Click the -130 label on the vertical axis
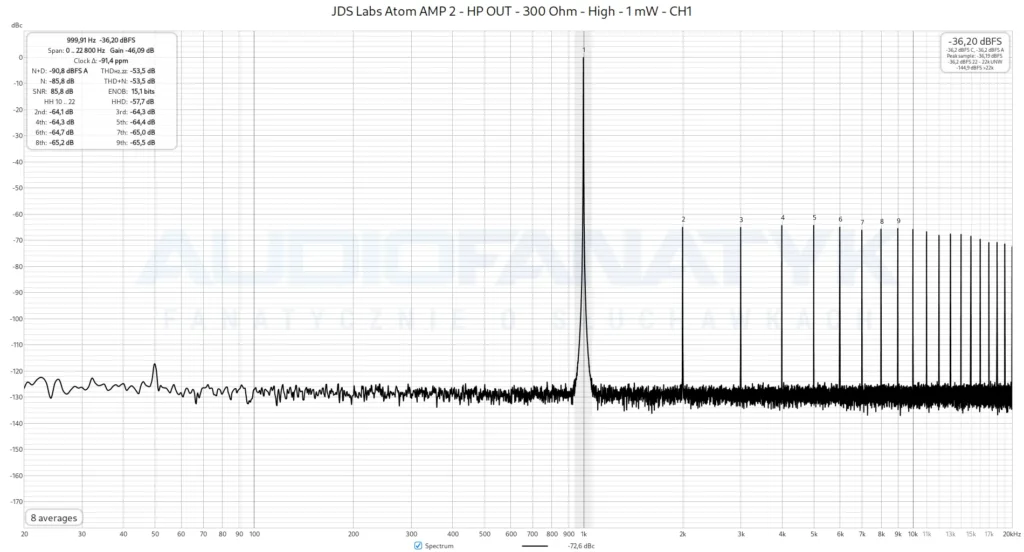 pos(16,397)
